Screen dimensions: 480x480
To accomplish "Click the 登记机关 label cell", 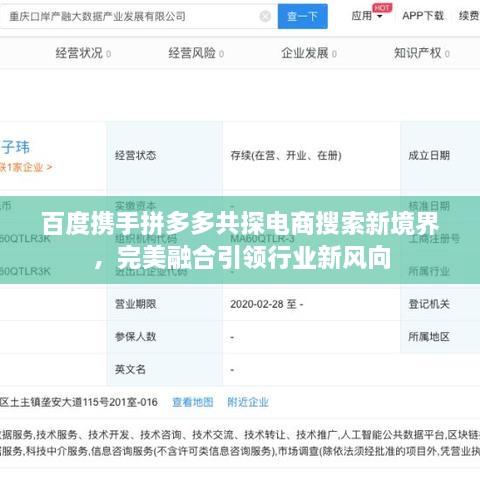I will click(x=440, y=304).
